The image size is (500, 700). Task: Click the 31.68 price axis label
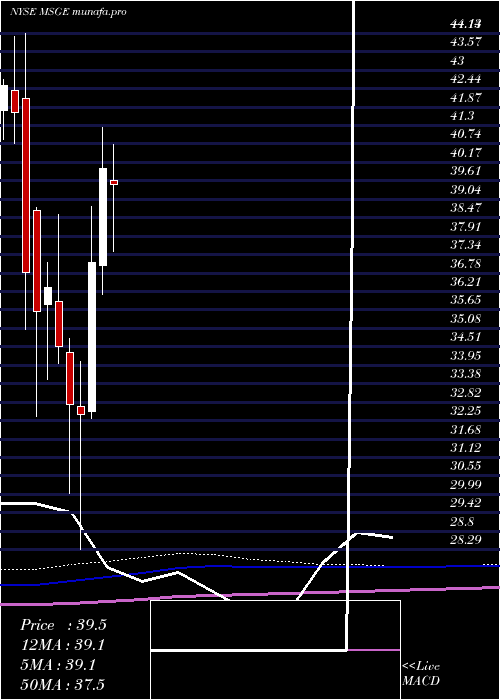(x=466, y=430)
